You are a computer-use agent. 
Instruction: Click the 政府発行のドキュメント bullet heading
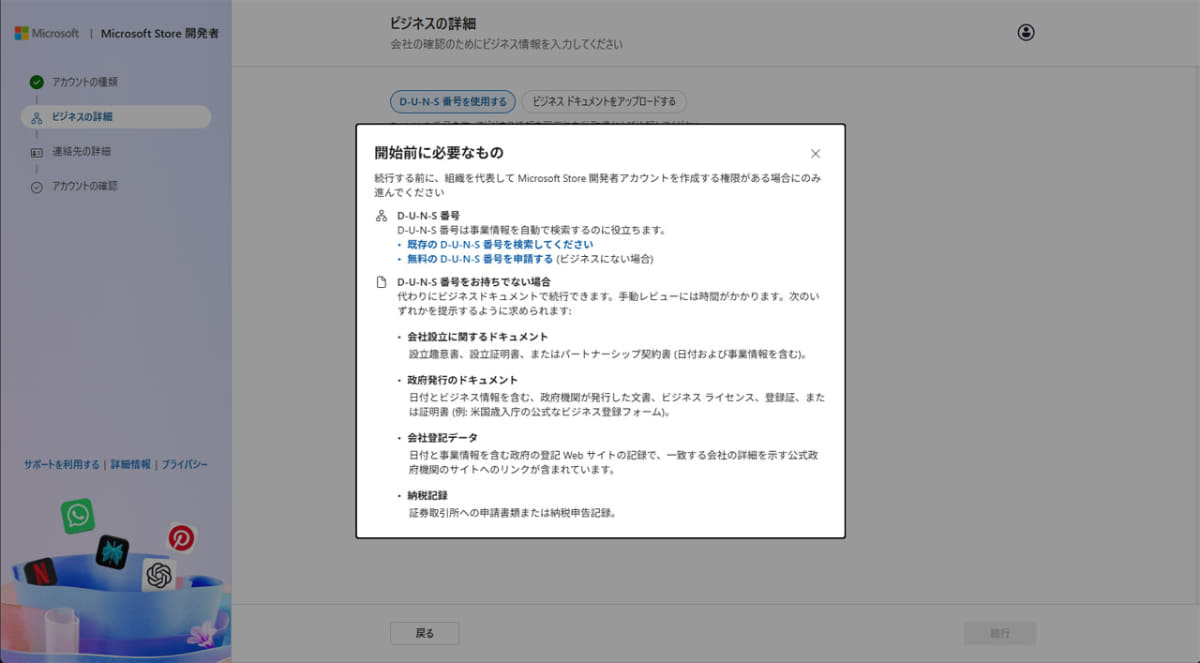(x=463, y=380)
